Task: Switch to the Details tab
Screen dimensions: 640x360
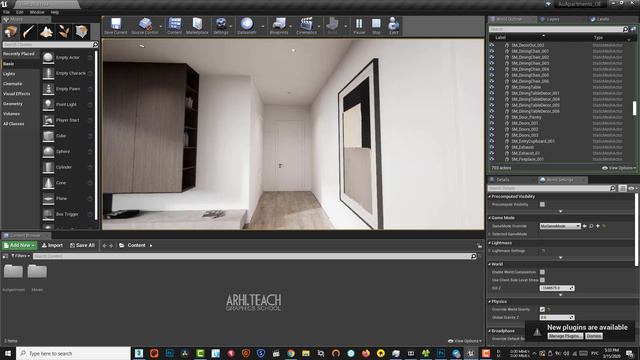Action: tap(503, 180)
